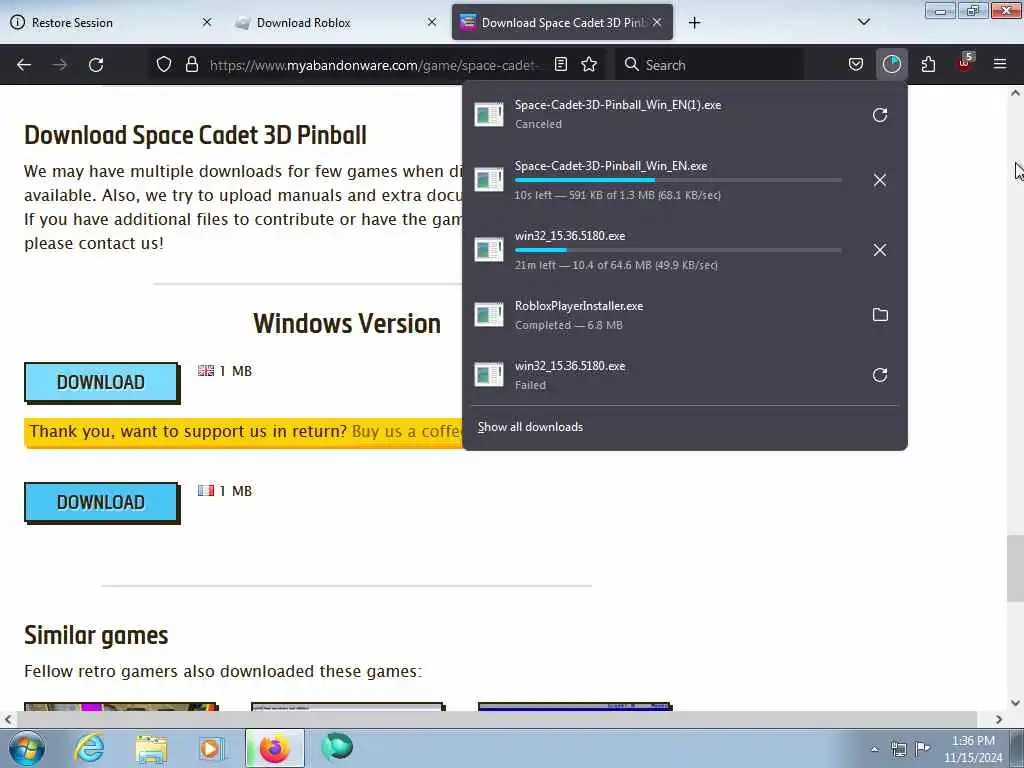Click the scroll-down arrow of page
Screen dimensions: 1024x768
coord(1015,703)
